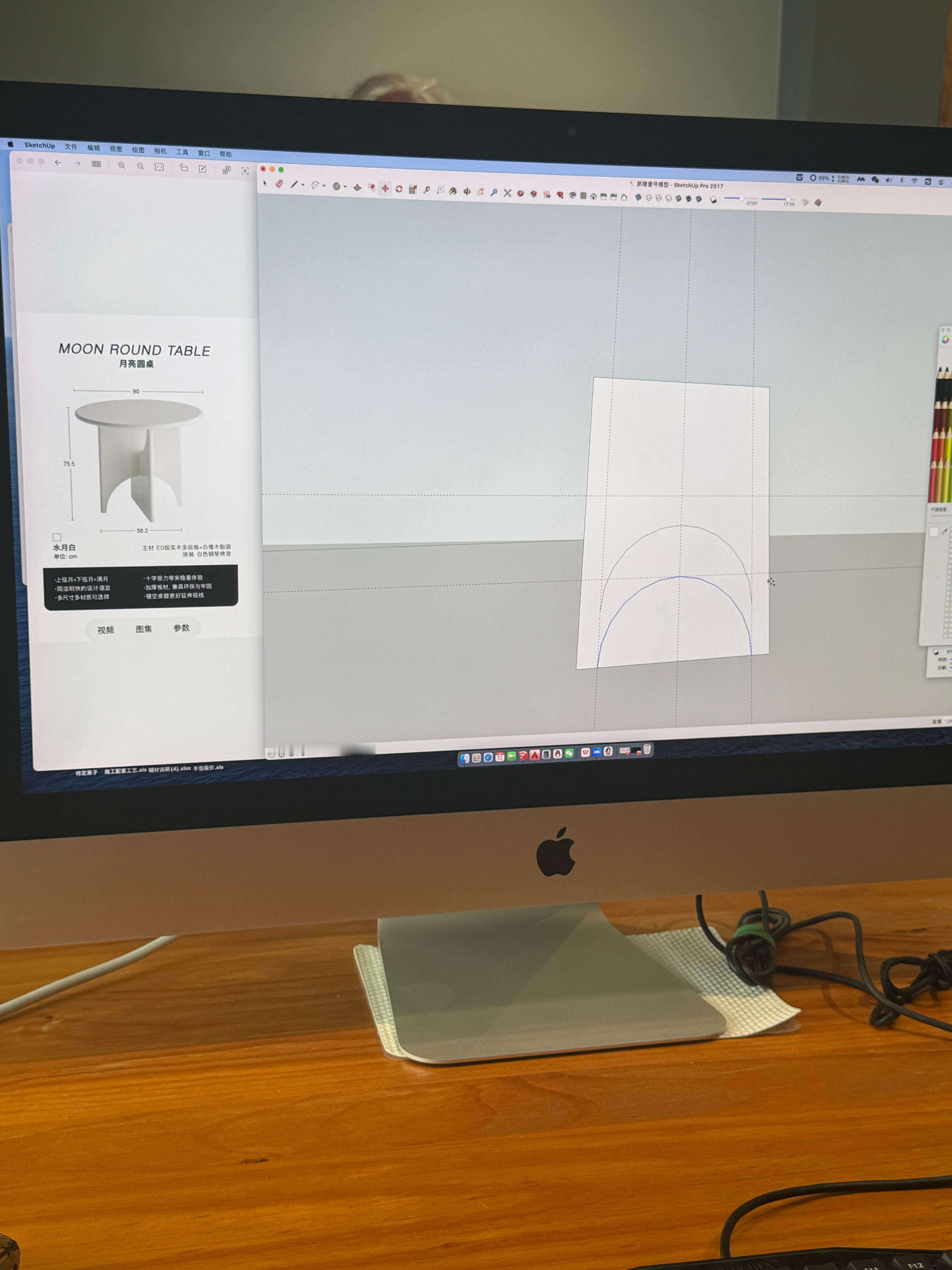Open the Apple menu

pos(10,144)
